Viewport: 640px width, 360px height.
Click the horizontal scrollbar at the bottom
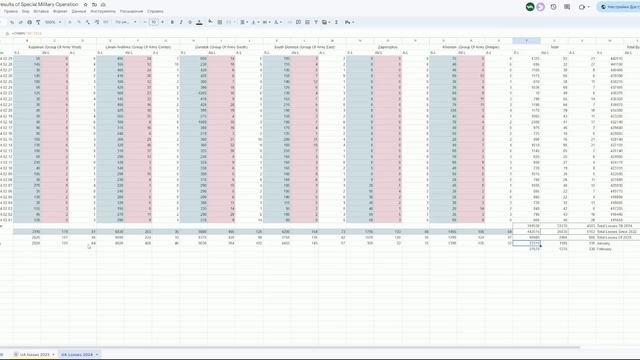[x=290, y=347]
